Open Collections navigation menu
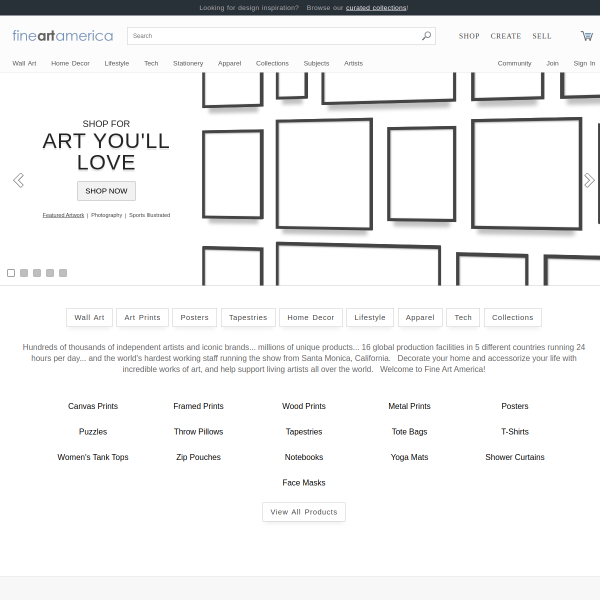Viewport: 600px width, 600px height. coord(272,64)
